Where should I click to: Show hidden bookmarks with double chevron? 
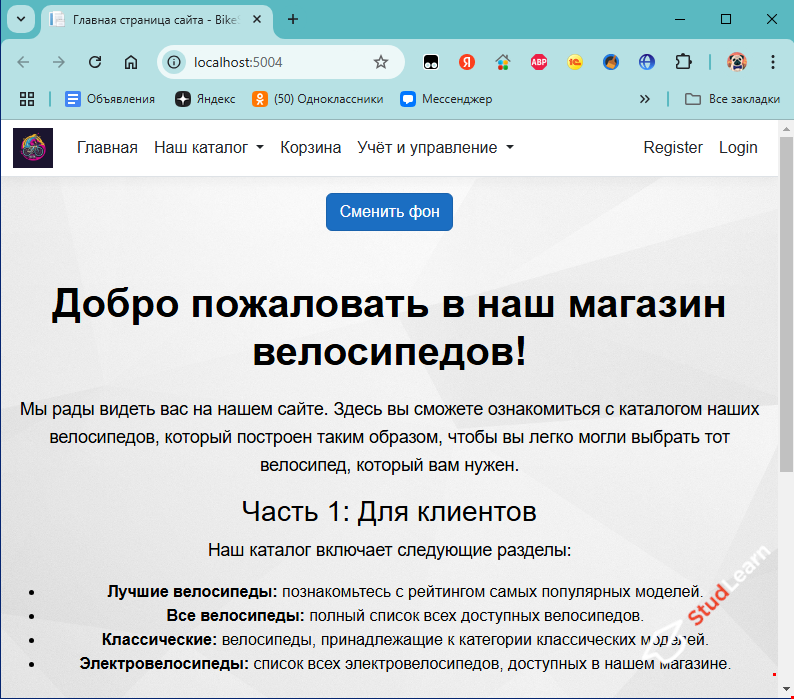[x=645, y=99]
